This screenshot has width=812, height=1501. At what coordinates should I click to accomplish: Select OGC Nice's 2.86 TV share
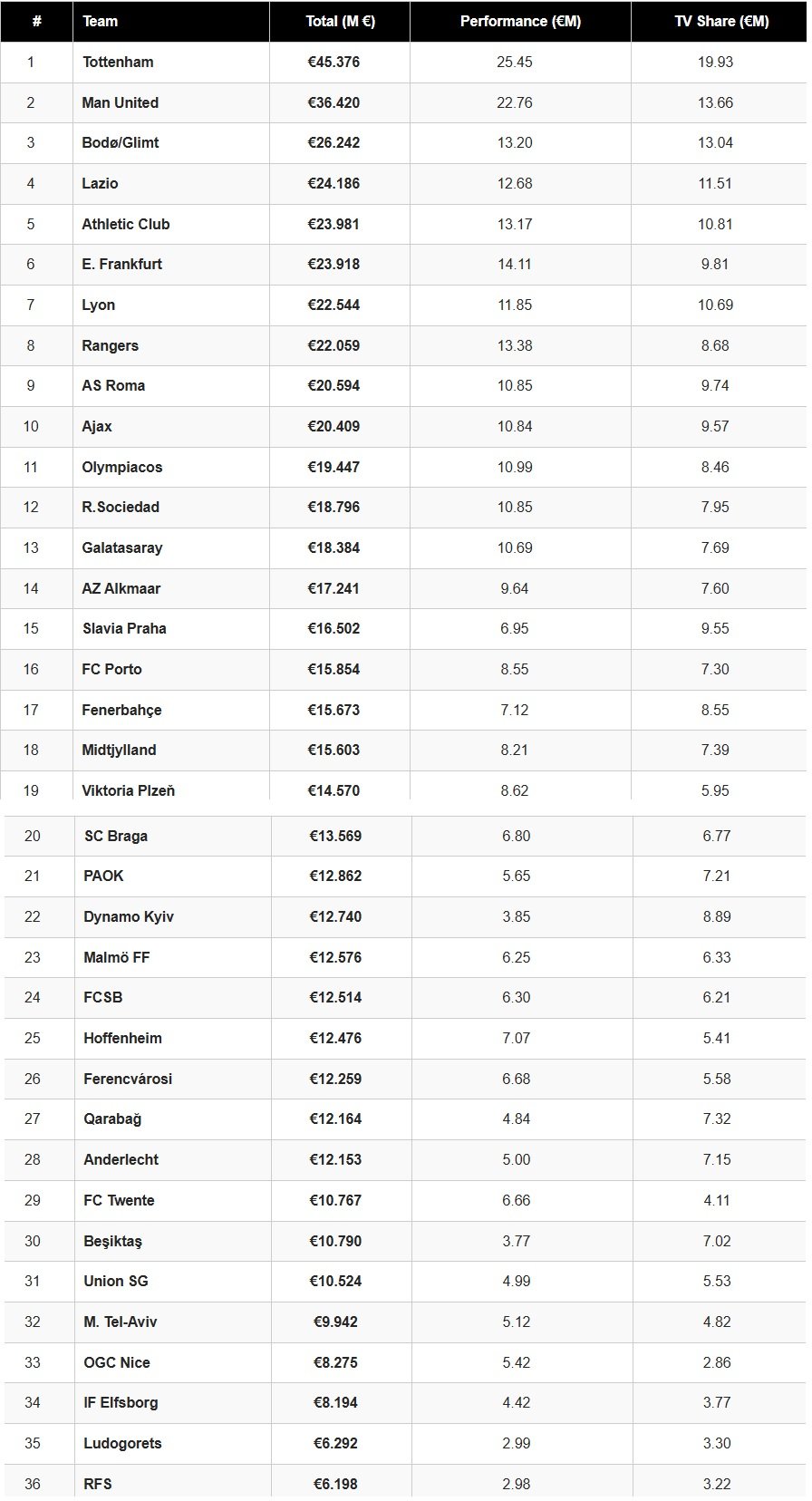click(x=717, y=1362)
